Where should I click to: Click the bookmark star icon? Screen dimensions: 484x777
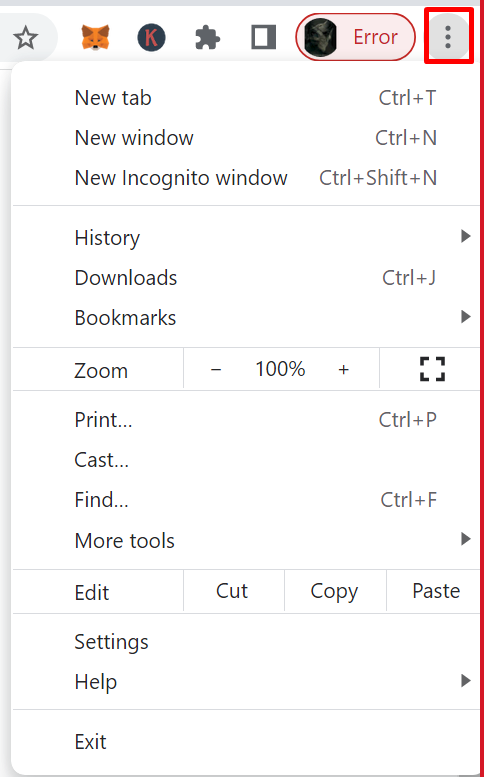point(25,38)
